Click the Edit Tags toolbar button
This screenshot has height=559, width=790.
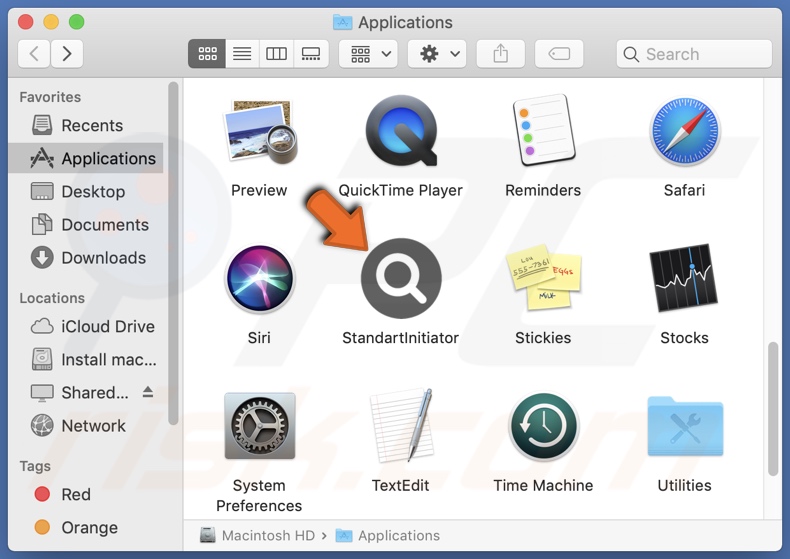(559, 53)
